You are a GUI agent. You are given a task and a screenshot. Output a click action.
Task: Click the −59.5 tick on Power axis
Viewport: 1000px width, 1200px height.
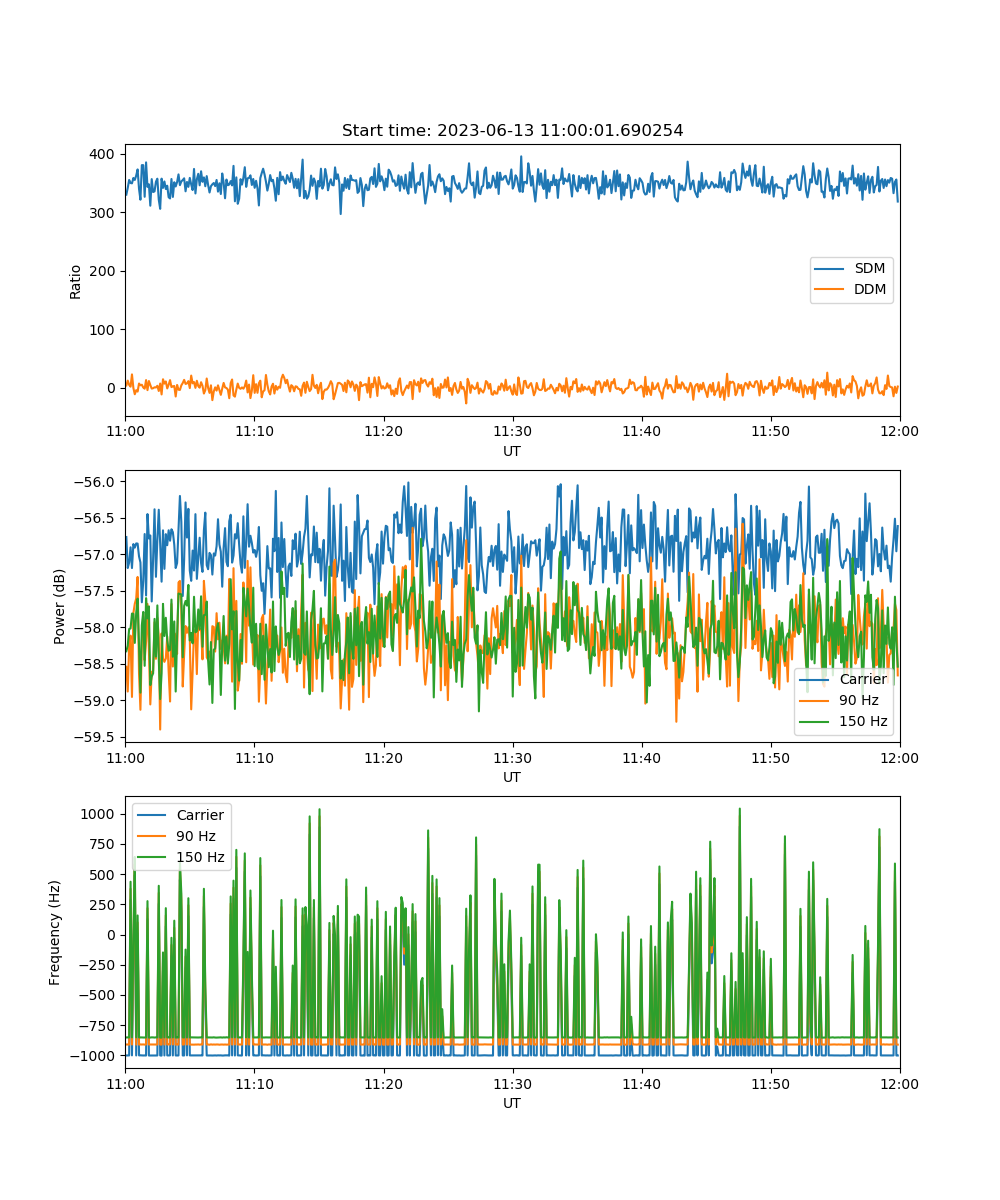97,737
